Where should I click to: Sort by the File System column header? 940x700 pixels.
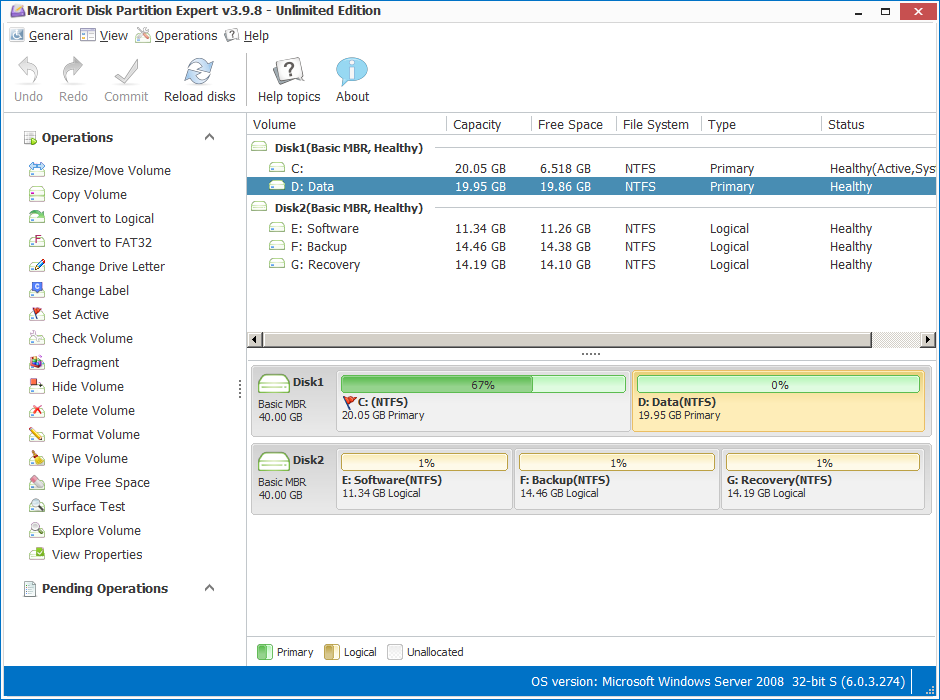tap(659, 124)
